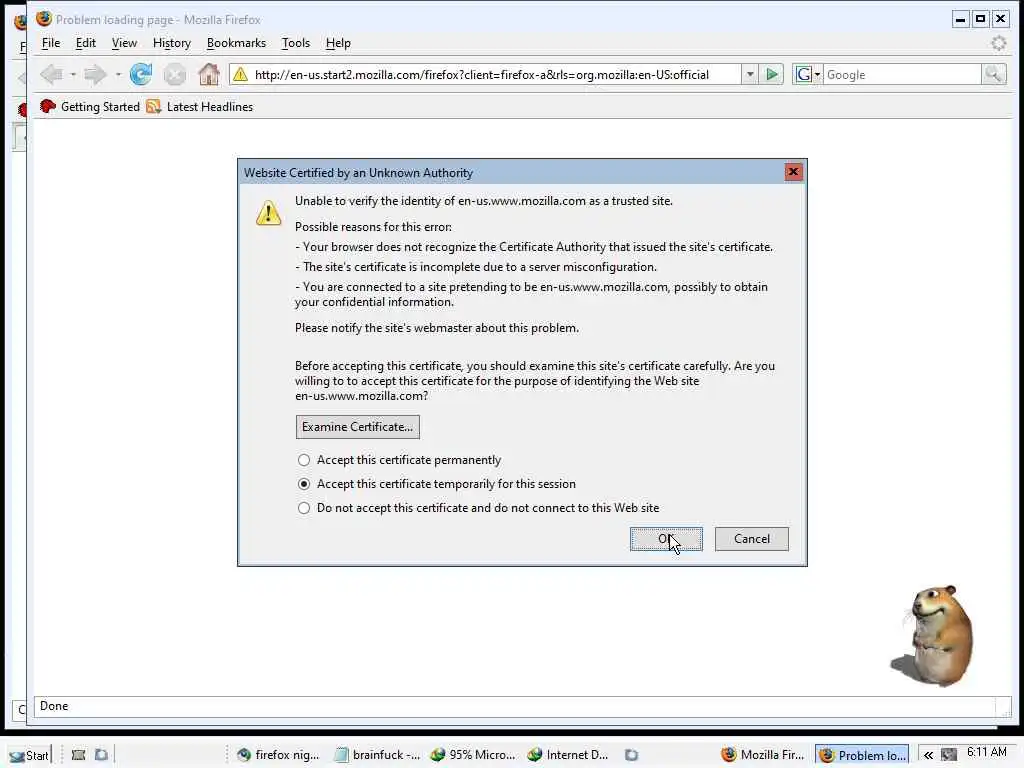Switch to the firefox nig... taskbar item
This screenshot has width=1024, height=768.
[x=279, y=755]
